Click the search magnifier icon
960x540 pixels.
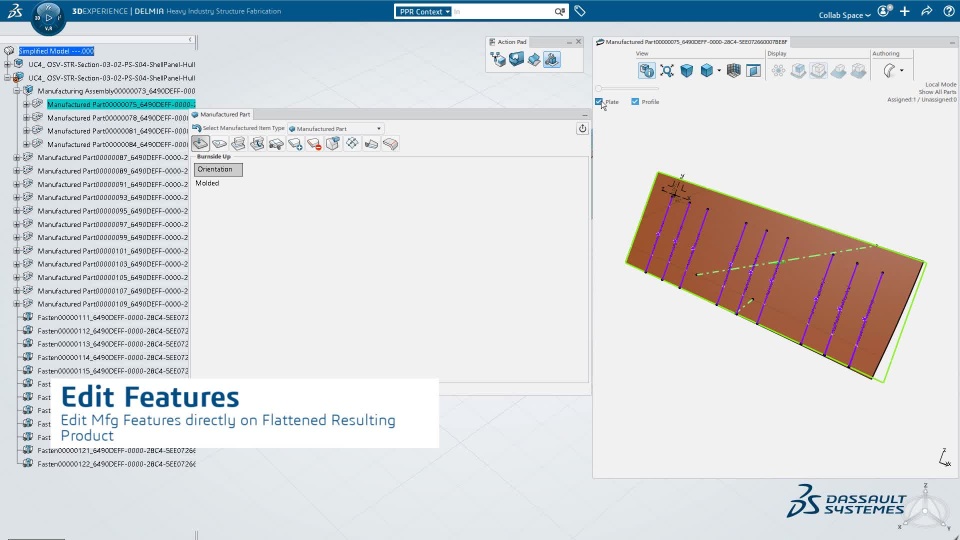tap(560, 12)
